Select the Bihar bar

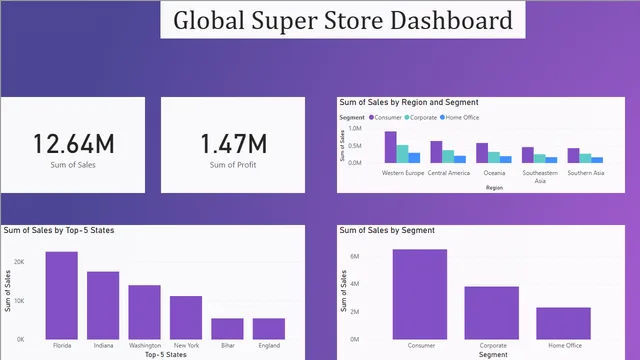point(227,329)
